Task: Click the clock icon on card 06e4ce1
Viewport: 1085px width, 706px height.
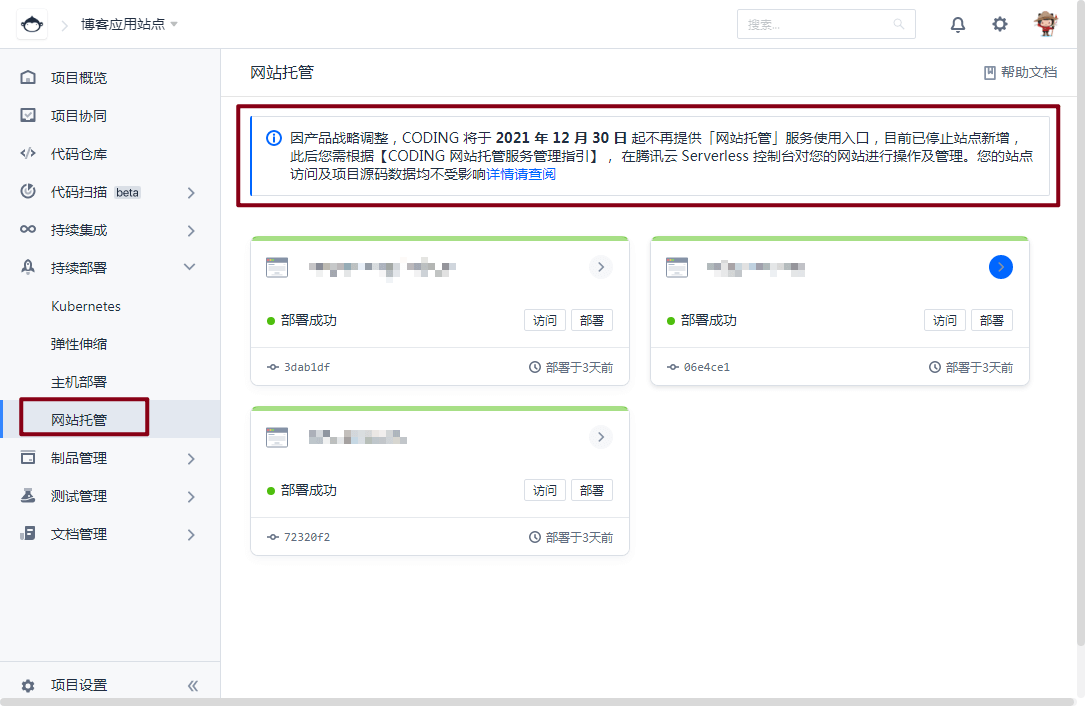Action: 934,367
